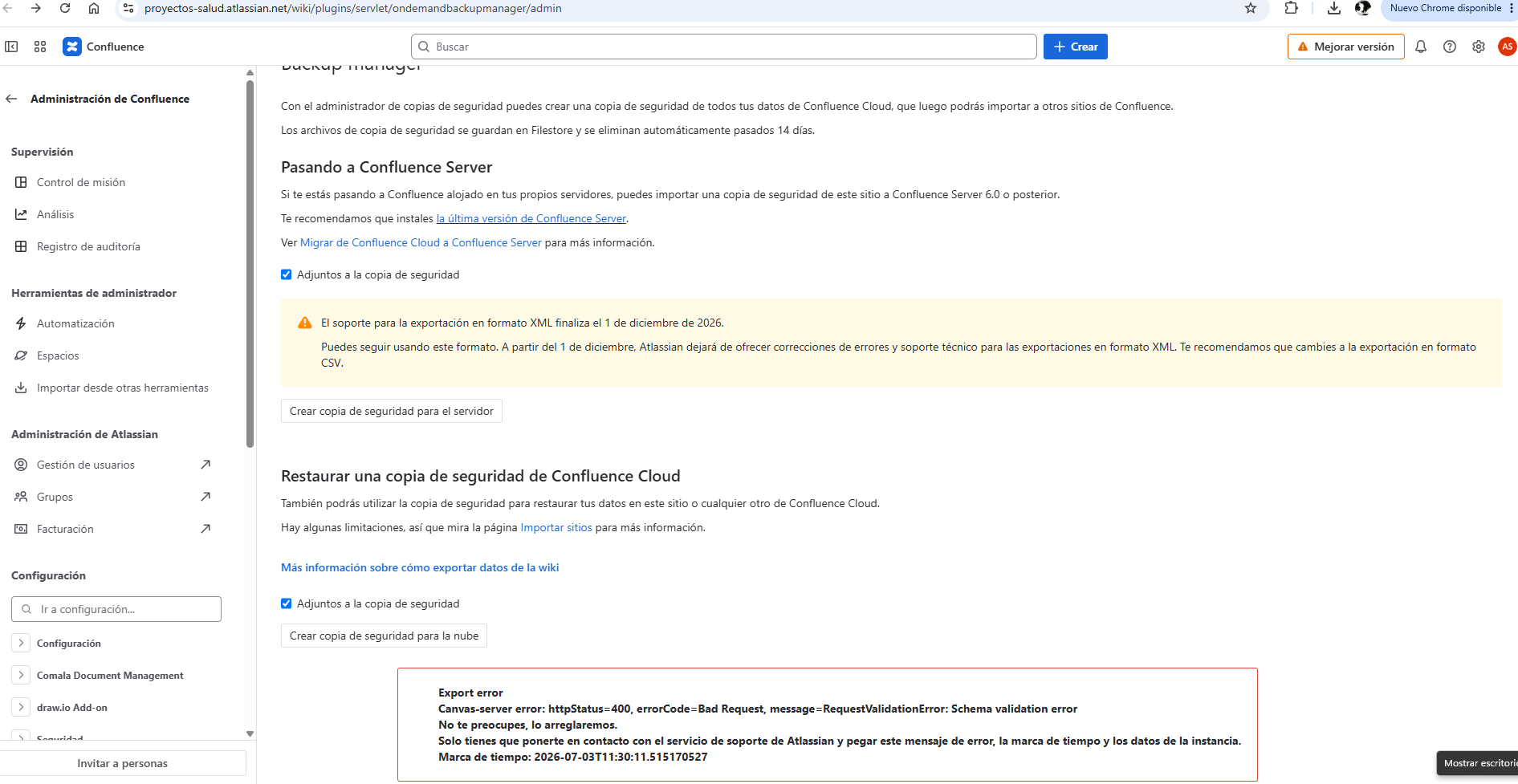Open Grupos external link arrow

[206, 497]
